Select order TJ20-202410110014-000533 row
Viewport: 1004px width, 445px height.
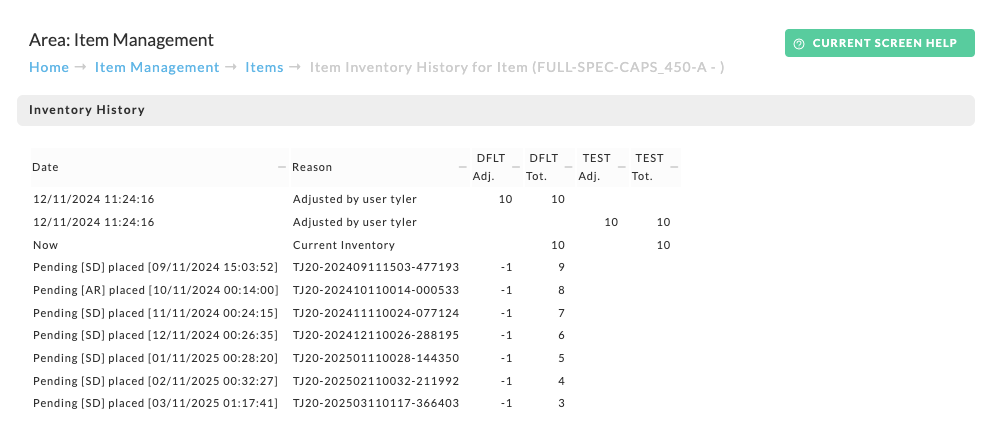[x=355, y=290]
